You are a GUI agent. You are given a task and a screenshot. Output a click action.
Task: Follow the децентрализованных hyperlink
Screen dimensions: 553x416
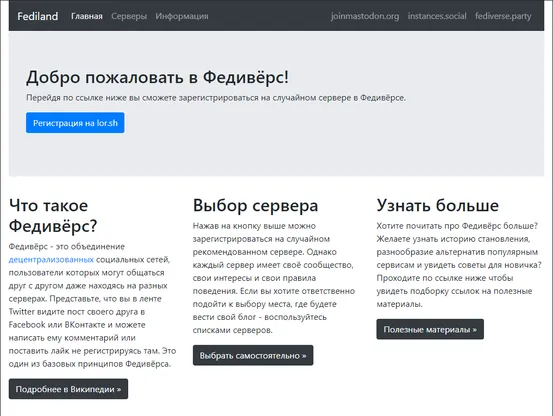click(51, 259)
